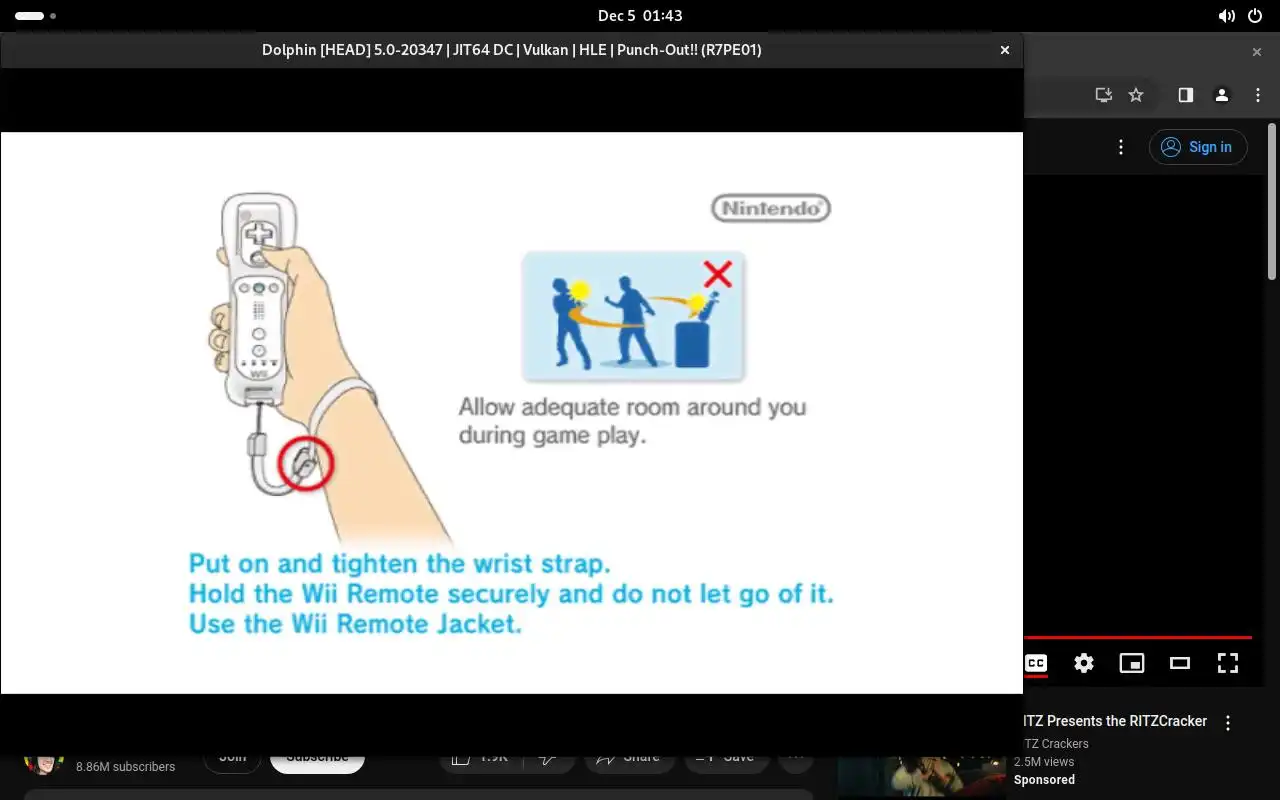Image resolution: width=1280 pixels, height=800 pixels.
Task: Open the RITZ Presents the RITZCracker ad title
Action: click(x=1115, y=721)
